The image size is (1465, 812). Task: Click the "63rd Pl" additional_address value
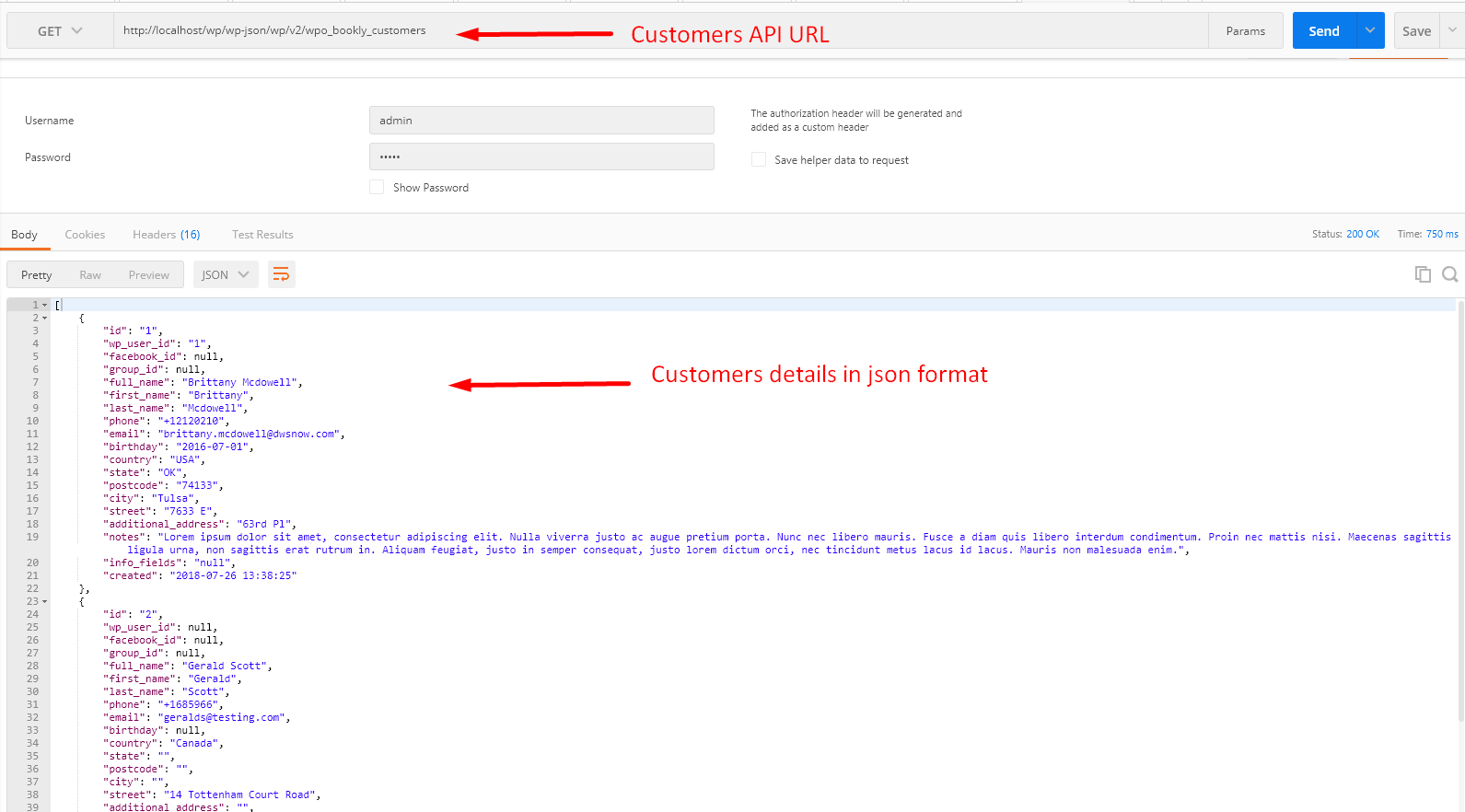click(264, 524)
